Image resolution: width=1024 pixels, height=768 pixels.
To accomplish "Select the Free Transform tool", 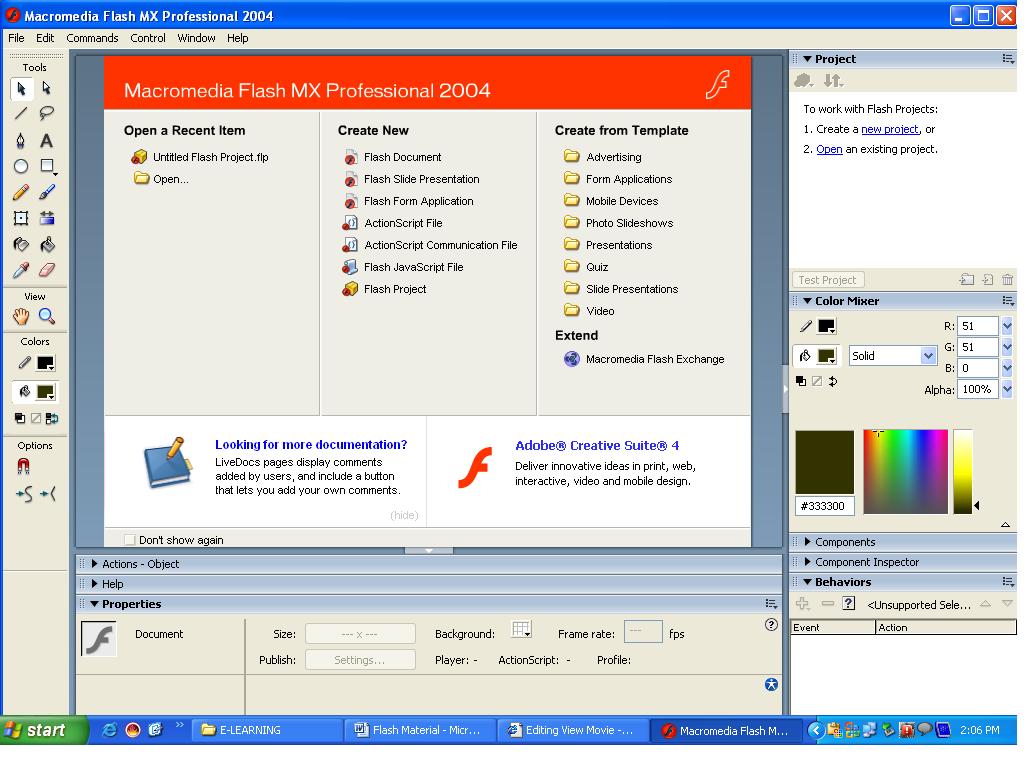I will click(x=22, y=219).
